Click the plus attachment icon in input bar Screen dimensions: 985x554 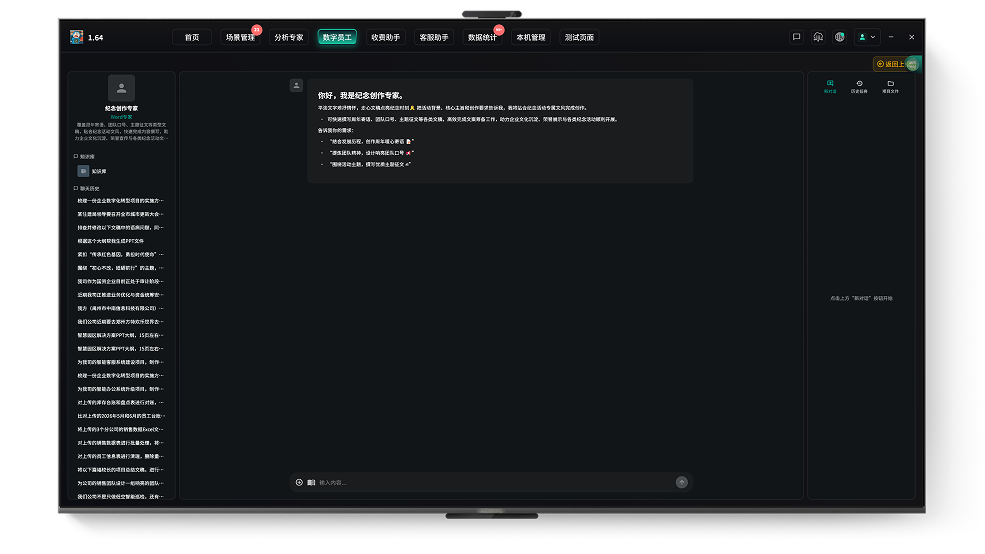pyautogui.click(x=299, y=482)
